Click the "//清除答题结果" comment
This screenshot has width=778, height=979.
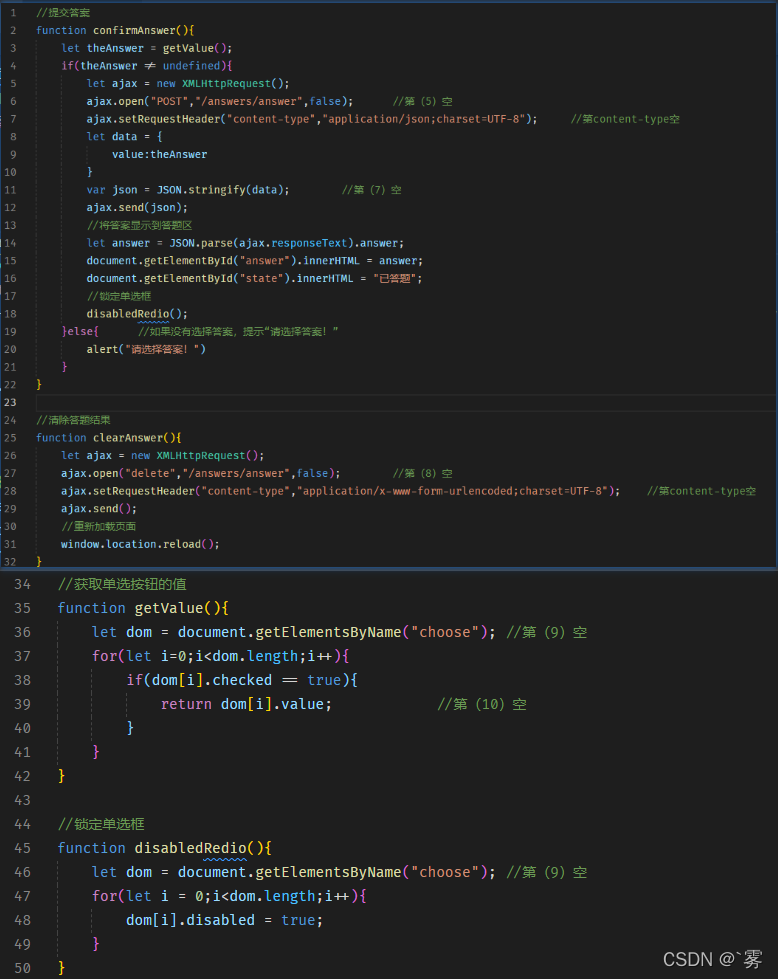pos(73,420)
